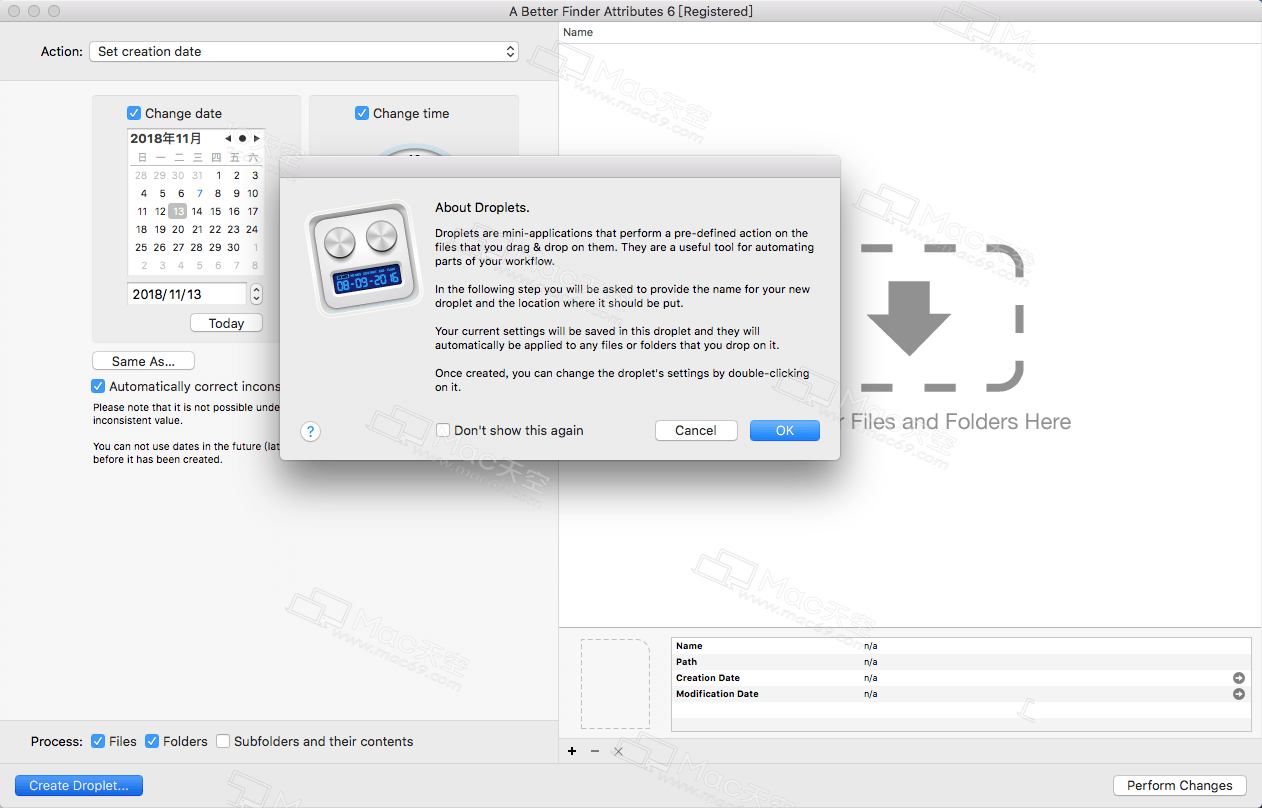Click the help question mark icon
Image resolution: width=1262 pixels, height=808 pixels.
coord(310,432)
